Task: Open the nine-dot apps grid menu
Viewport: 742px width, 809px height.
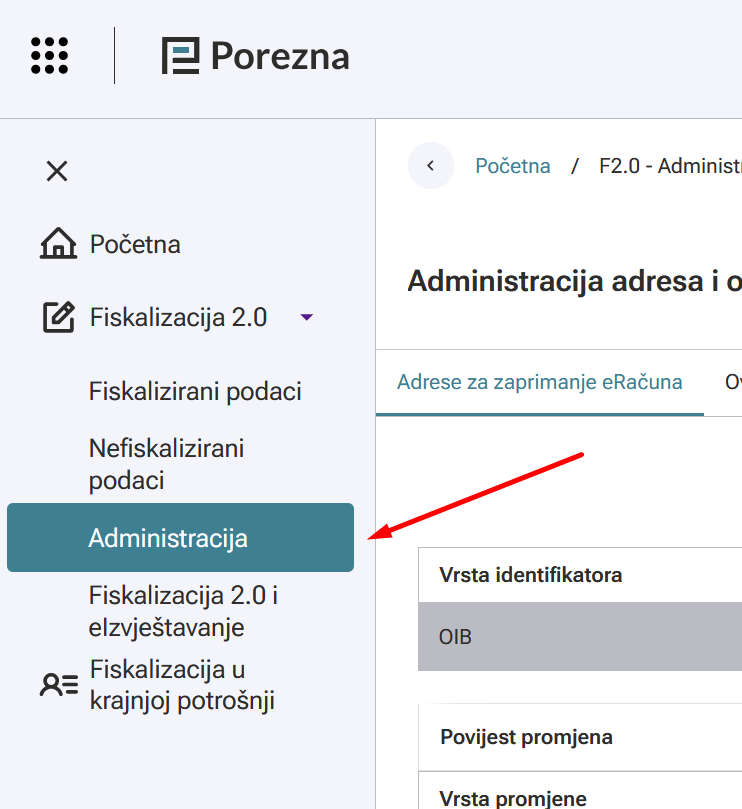Action: click(x=50, y=55)
